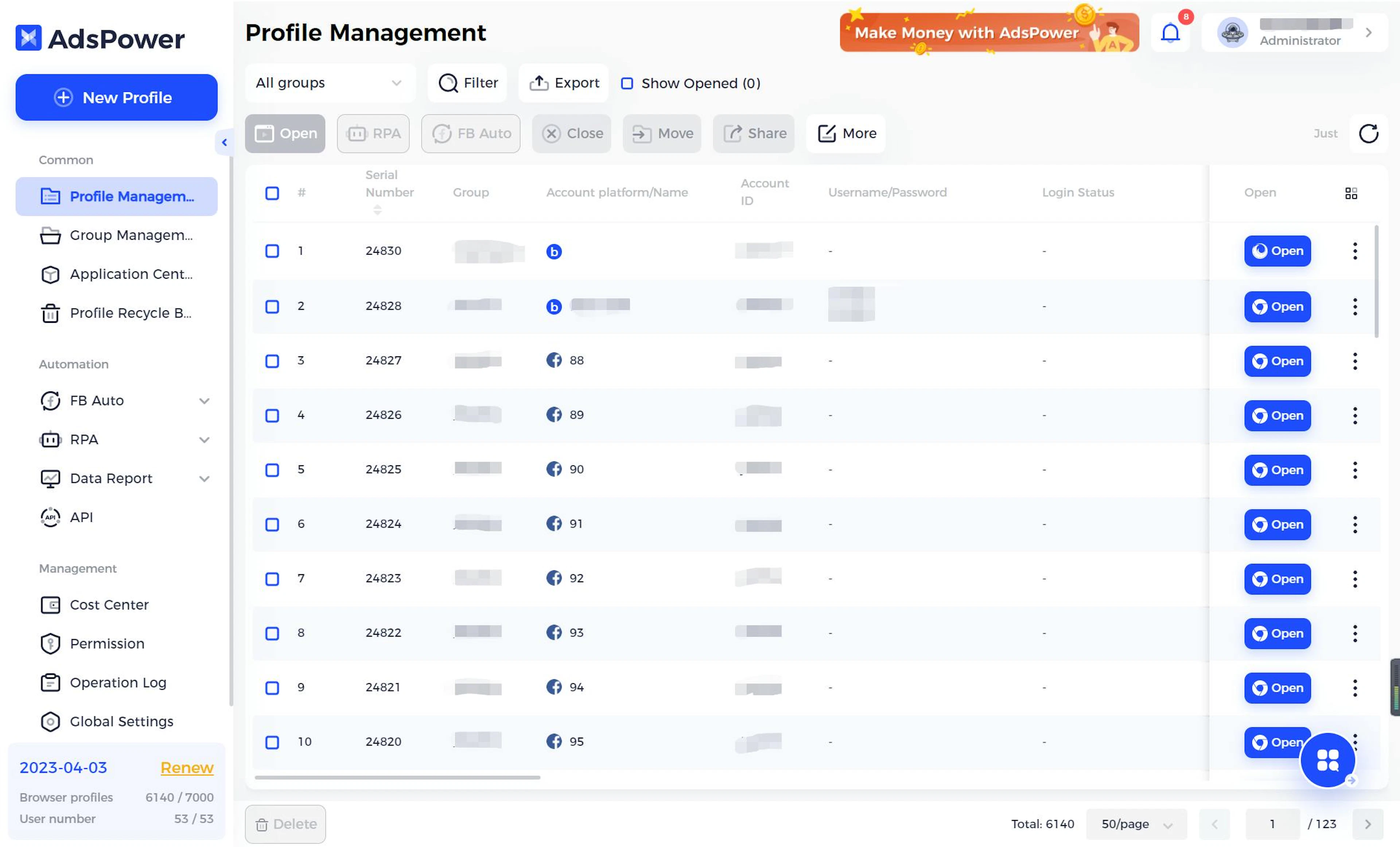The height and width of the screenshot is (847, 1400).
Task: Open column settings grid icon in table header
Action: (1351, 193)
